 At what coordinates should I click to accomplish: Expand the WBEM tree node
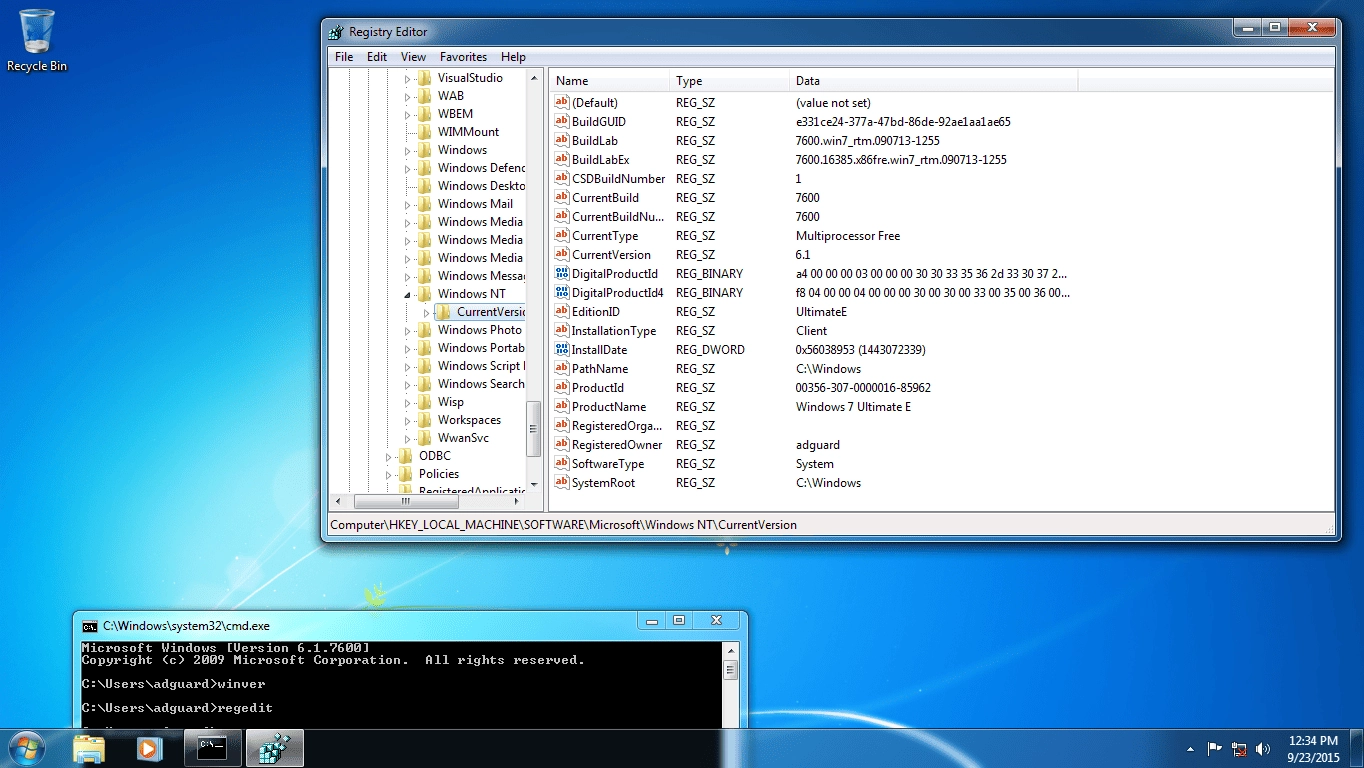click(x=407, y=115)
